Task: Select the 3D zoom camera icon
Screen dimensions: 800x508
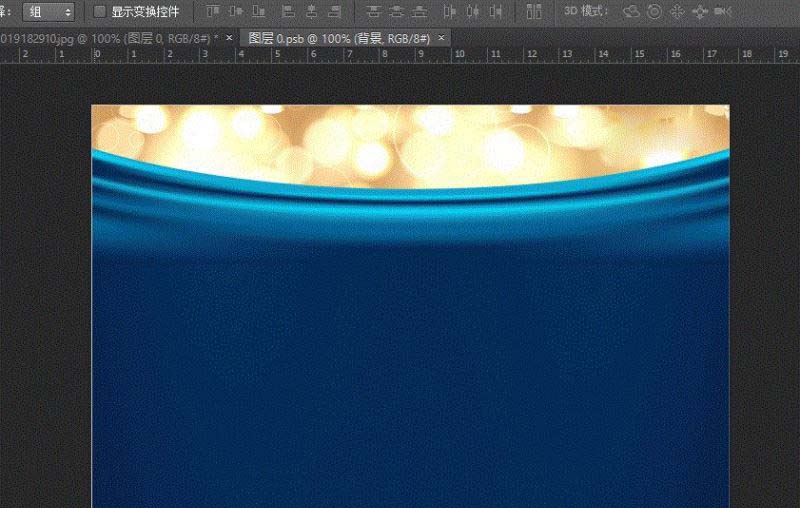Action: (x=723, y=11)
